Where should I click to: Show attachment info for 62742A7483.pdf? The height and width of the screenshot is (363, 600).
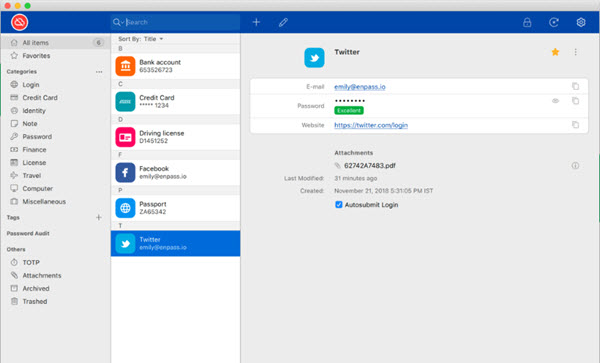(x=575, y=165)
